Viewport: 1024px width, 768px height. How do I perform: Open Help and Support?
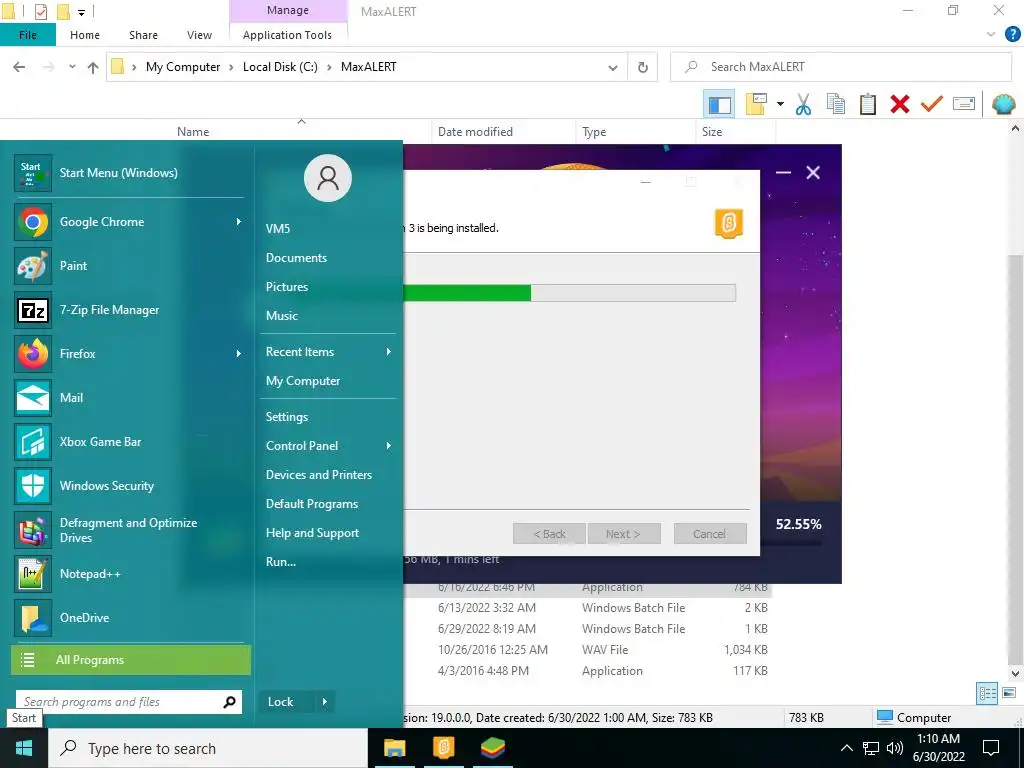point(328,533)
